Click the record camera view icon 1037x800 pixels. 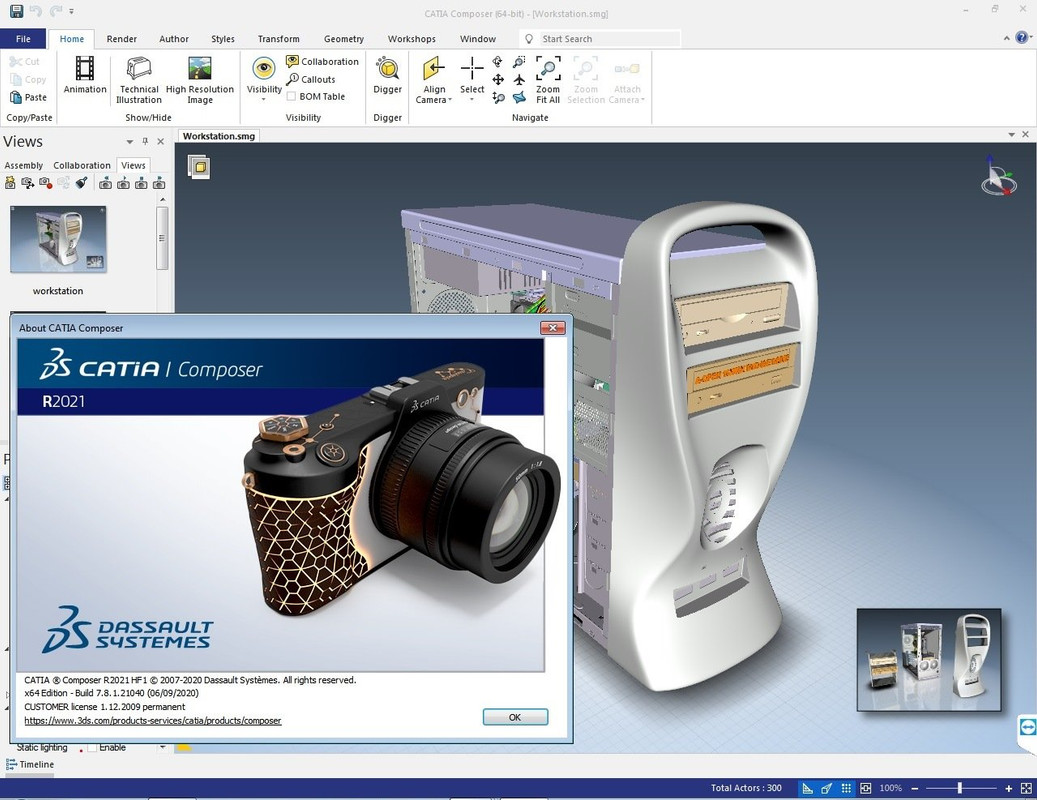[46, 183]
